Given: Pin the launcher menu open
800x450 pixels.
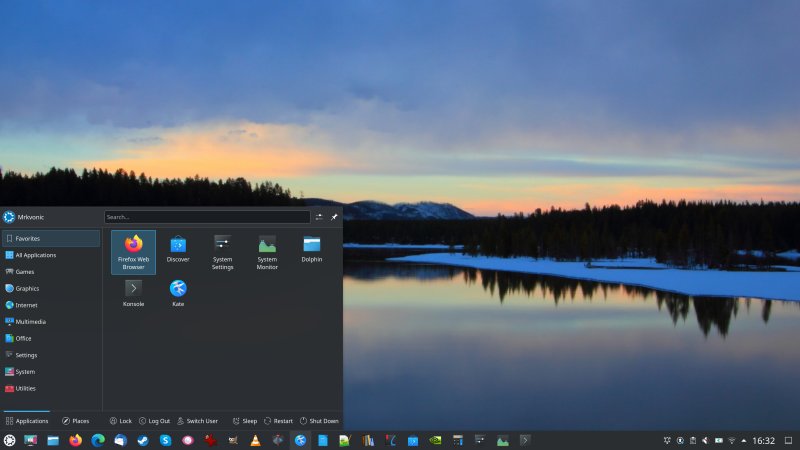Looking at the screenshot, I should point(334,217).
